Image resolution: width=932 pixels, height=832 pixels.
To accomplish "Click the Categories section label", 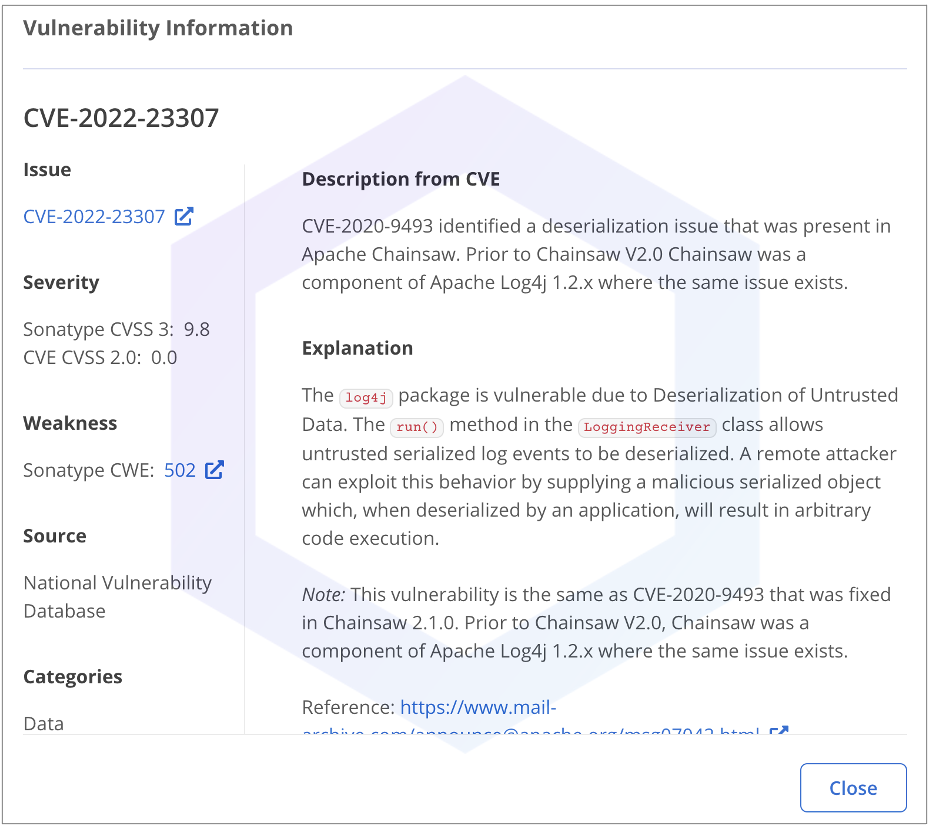I will point(73,677).
